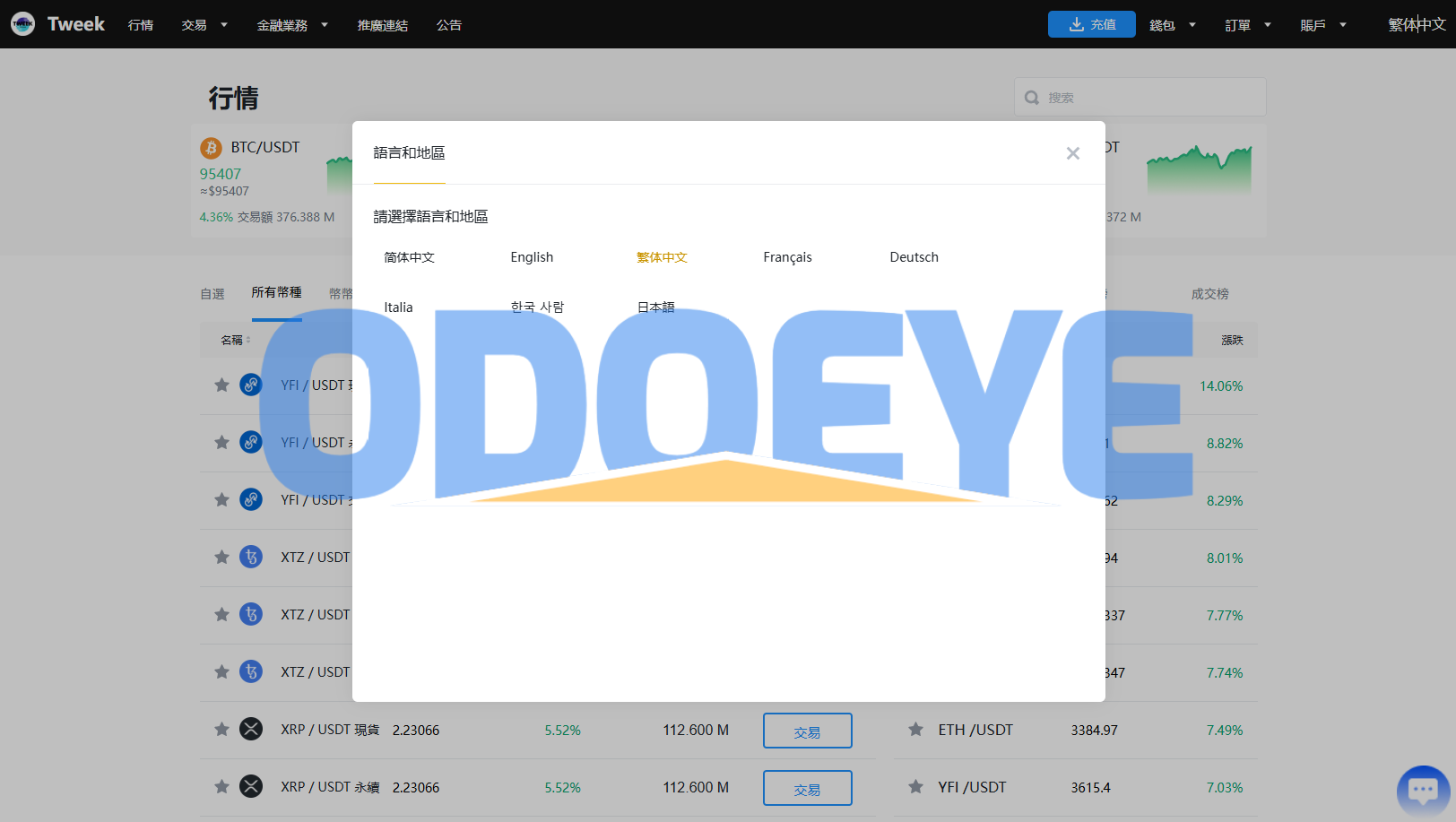Close the language and region dialog
Screen dimensions: 1456x822
pos(1072,153)
